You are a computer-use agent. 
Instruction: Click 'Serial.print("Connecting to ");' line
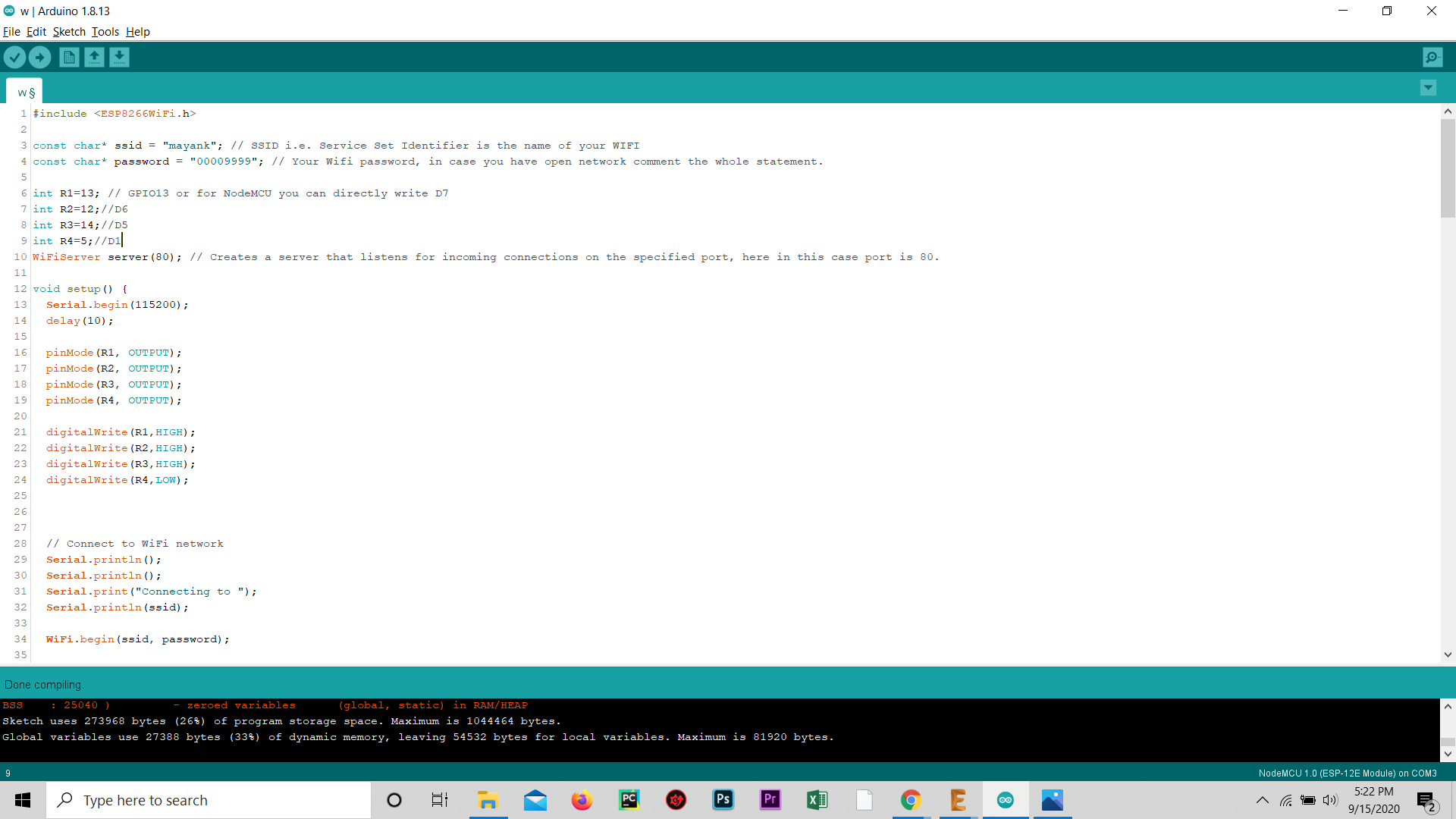point(152,591)
